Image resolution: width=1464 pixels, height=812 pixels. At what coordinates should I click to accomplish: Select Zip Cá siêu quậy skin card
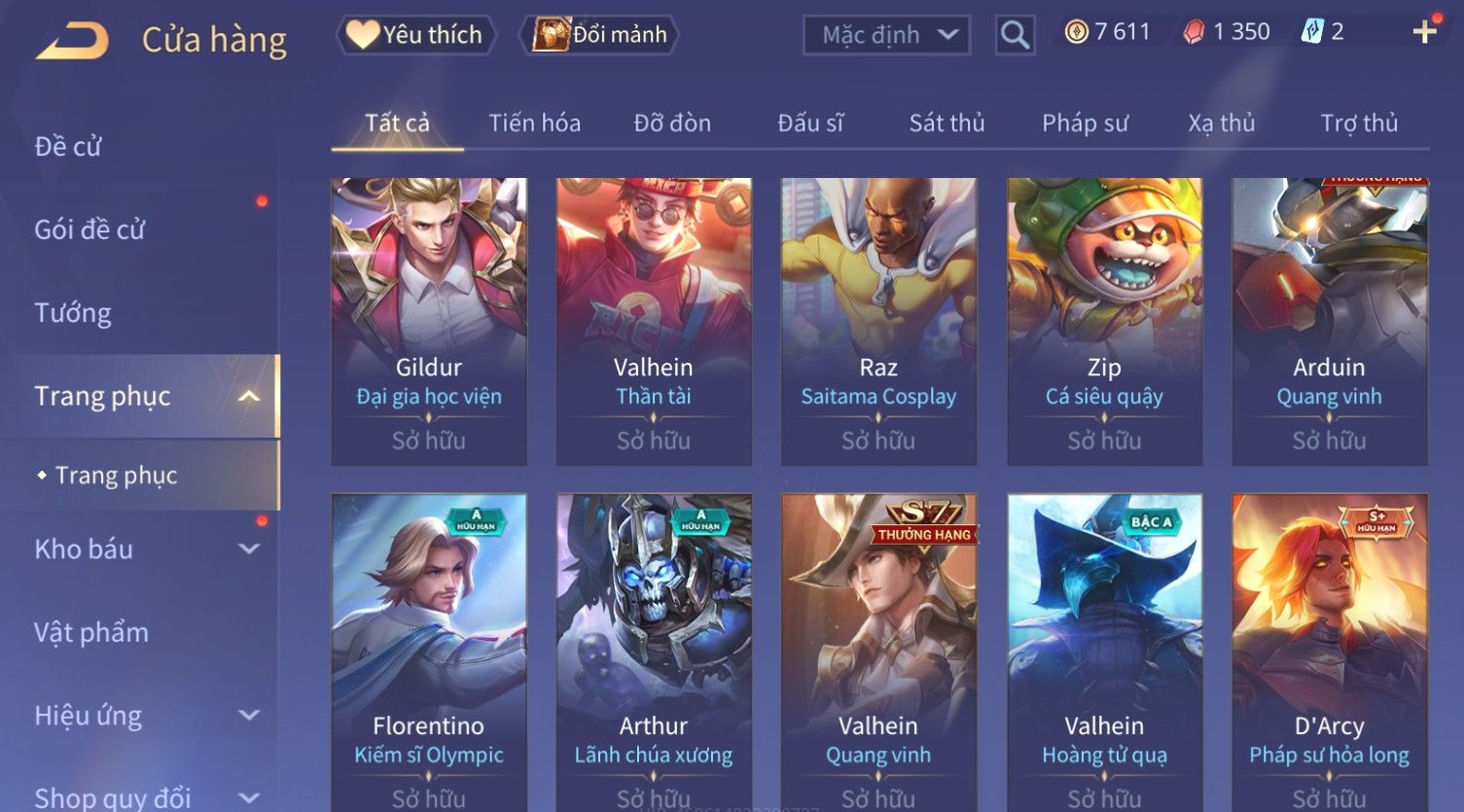(1104, 321)
